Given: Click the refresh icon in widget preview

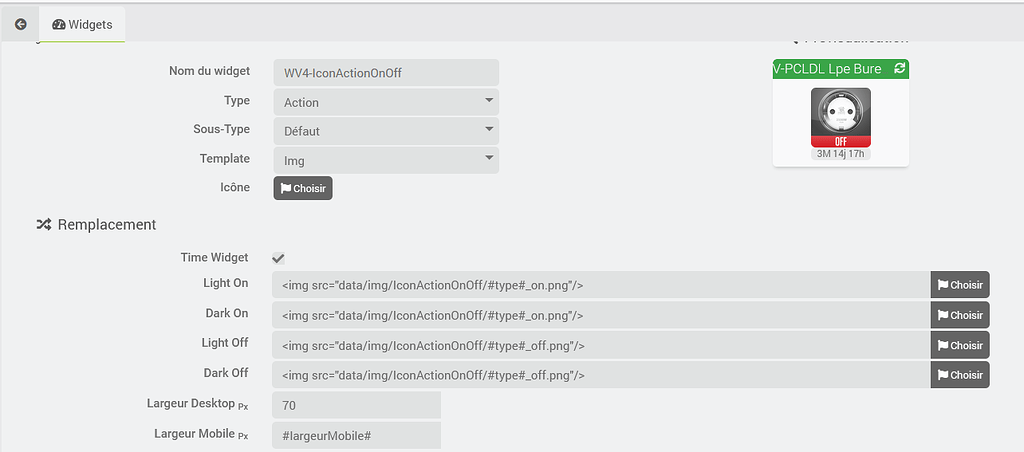Looking at the screenshot, I should [899, 68].
